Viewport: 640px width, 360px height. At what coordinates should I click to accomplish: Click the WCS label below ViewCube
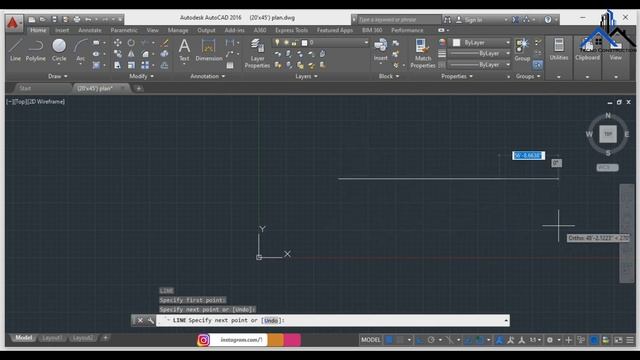click(x=607, y=167)
